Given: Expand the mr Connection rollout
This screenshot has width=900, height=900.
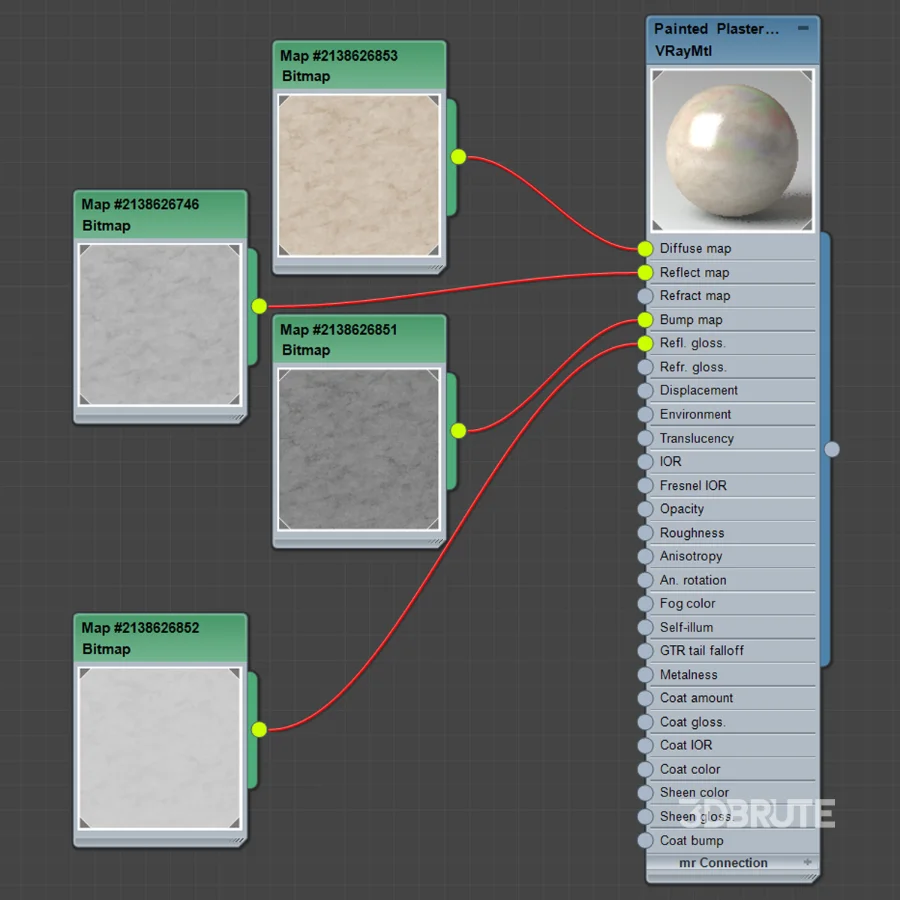Looking at the screenshot, I should (808, 862).
